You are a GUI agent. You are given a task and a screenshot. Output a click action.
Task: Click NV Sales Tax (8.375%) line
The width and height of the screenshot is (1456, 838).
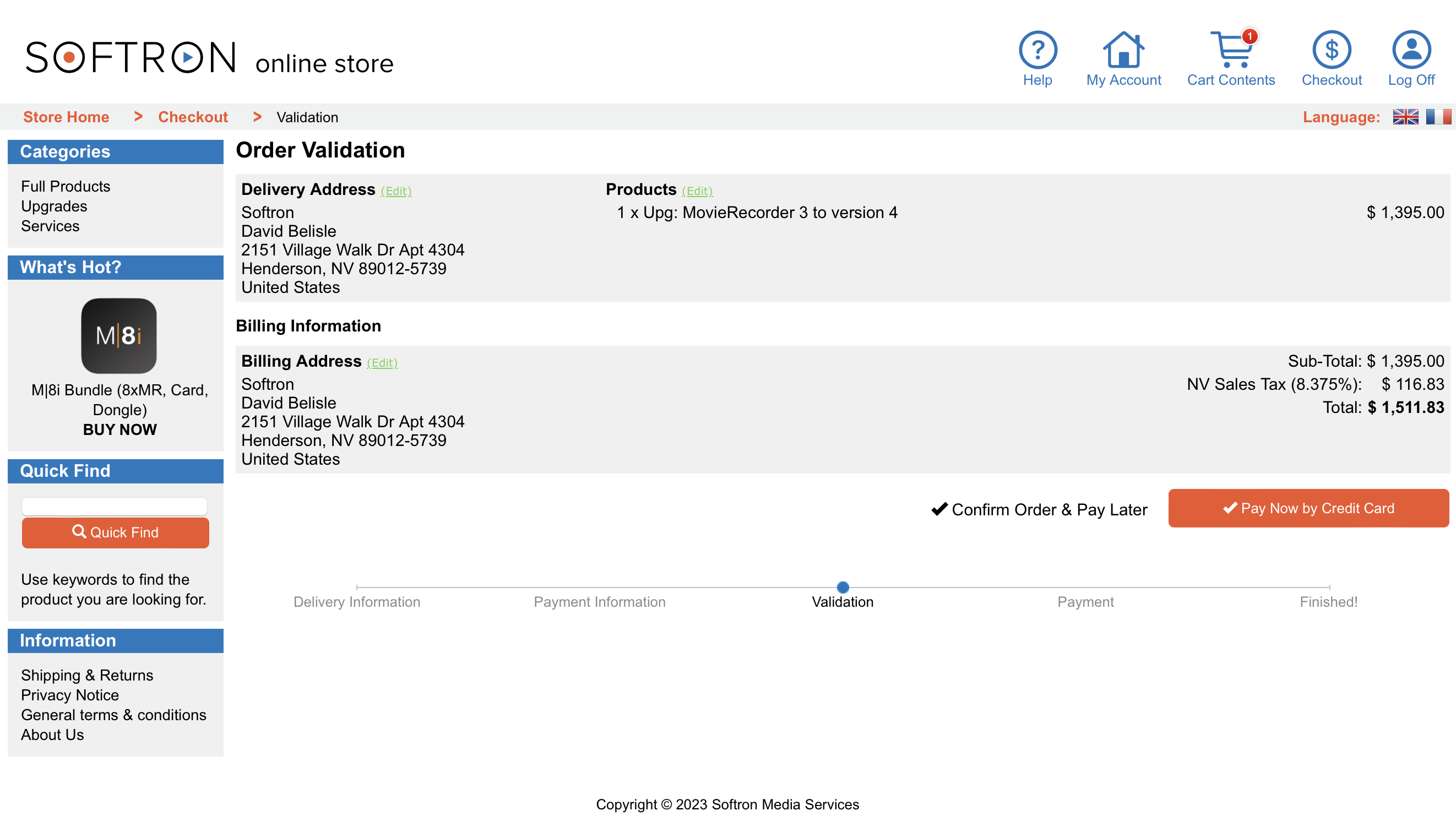pyautogui.click(x=1315, y=384)
